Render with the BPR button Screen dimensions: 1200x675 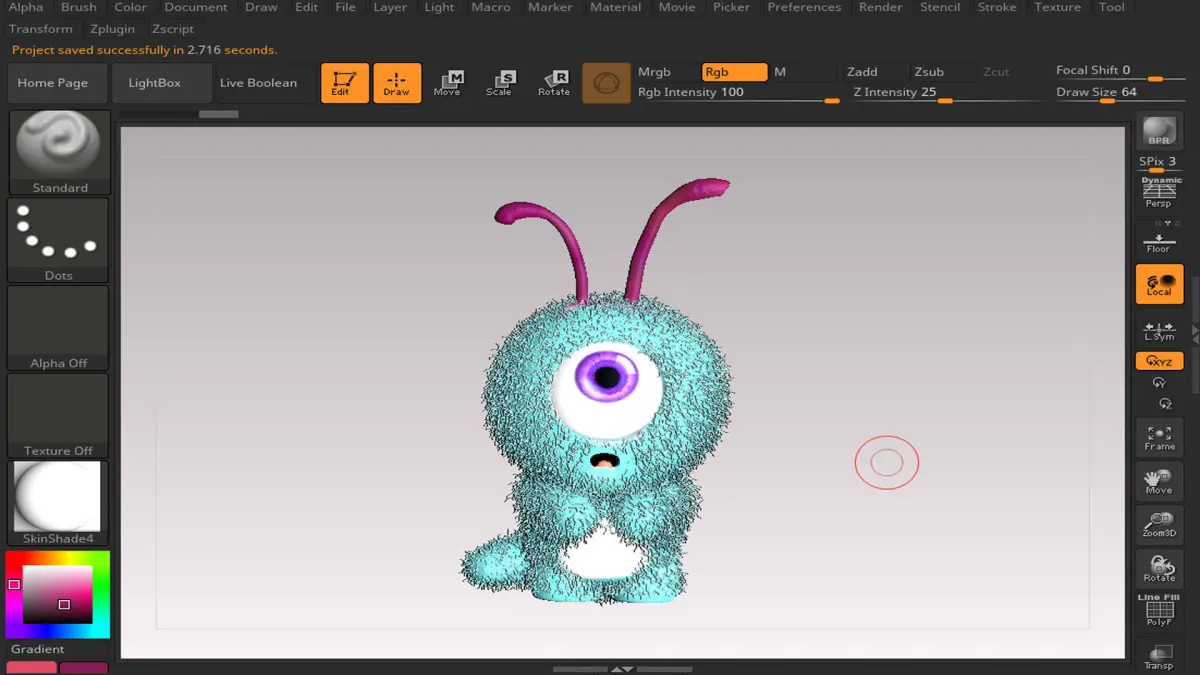[1159, 131]
